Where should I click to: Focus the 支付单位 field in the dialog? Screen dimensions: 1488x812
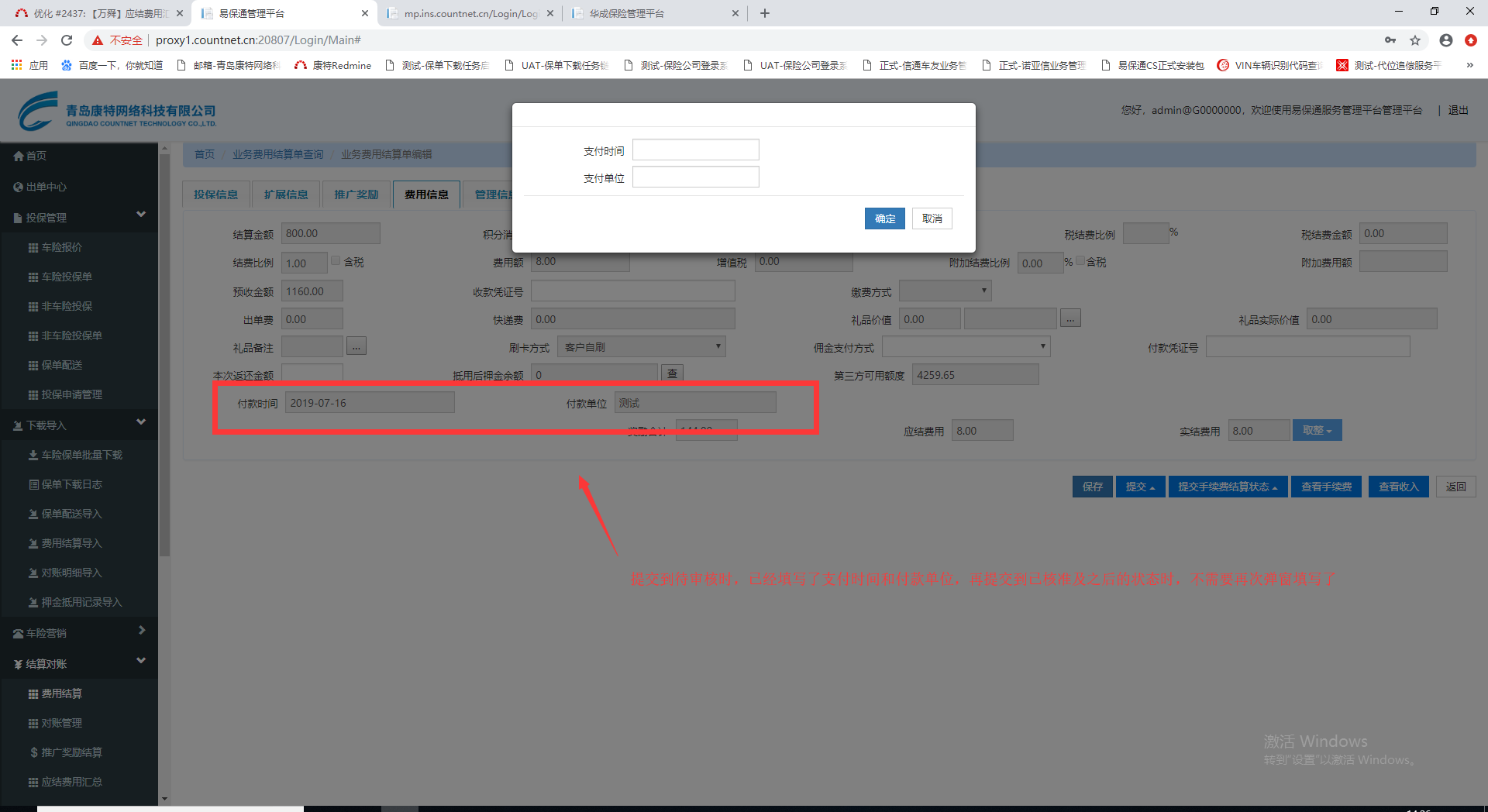point(696,177)
